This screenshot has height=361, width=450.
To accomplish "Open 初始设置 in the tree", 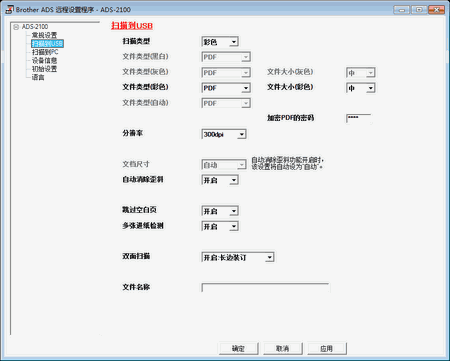I will pyautogui.click(x=44, y=69).
